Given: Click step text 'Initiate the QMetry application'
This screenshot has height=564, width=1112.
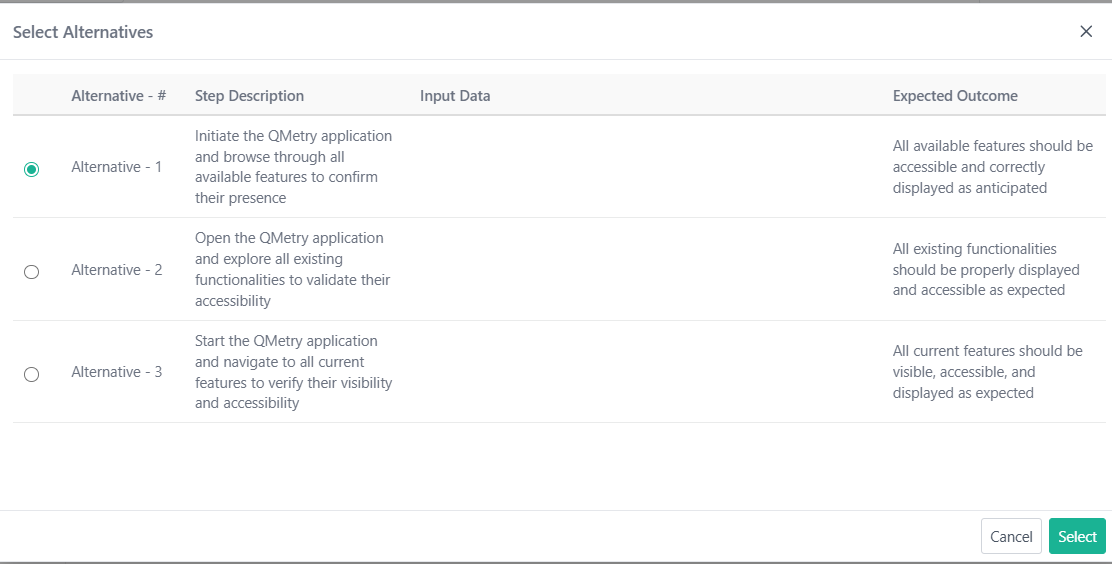Looking at the screenshot, I should click(x=294, y=167).
